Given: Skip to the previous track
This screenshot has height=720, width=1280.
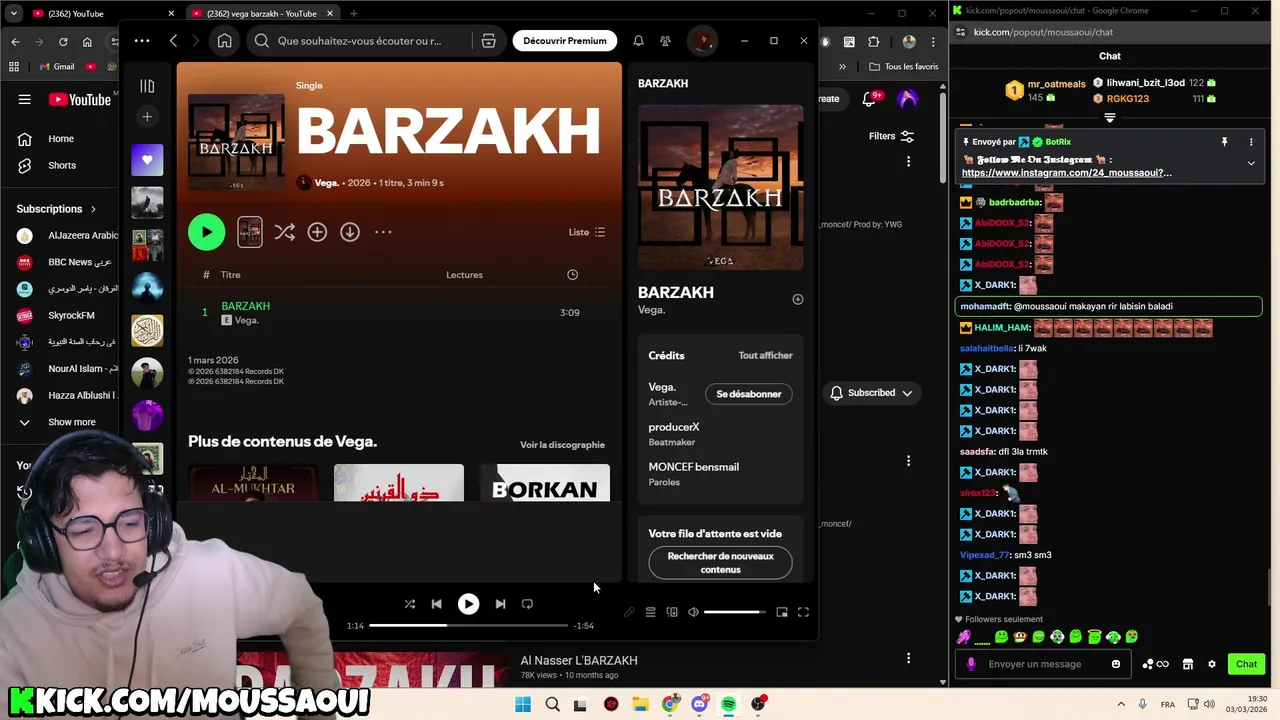Looking at the screenshot, I should pyautogui.click(x=436, y=604).
